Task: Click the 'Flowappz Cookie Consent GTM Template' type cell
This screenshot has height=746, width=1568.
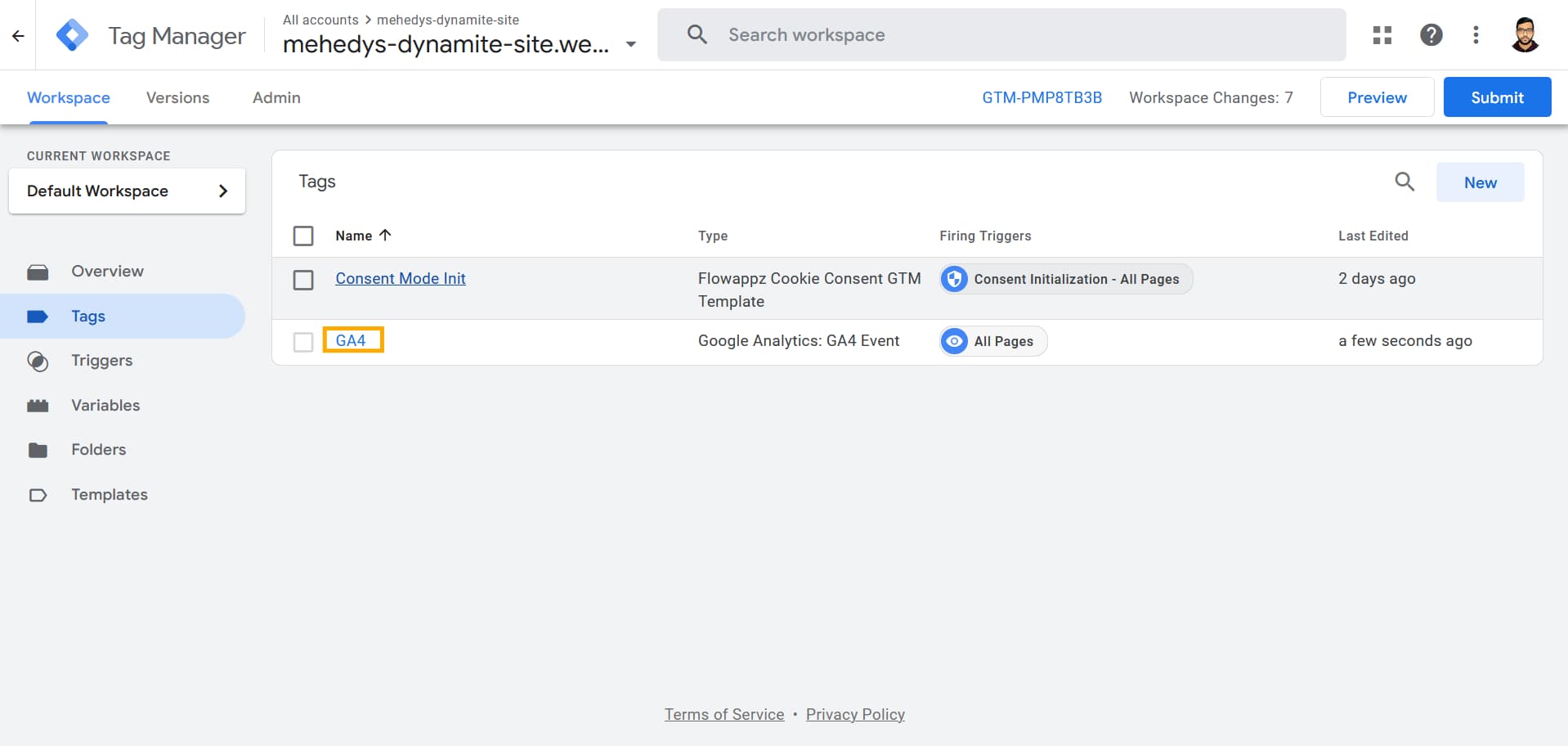Action: pos(809,290)
